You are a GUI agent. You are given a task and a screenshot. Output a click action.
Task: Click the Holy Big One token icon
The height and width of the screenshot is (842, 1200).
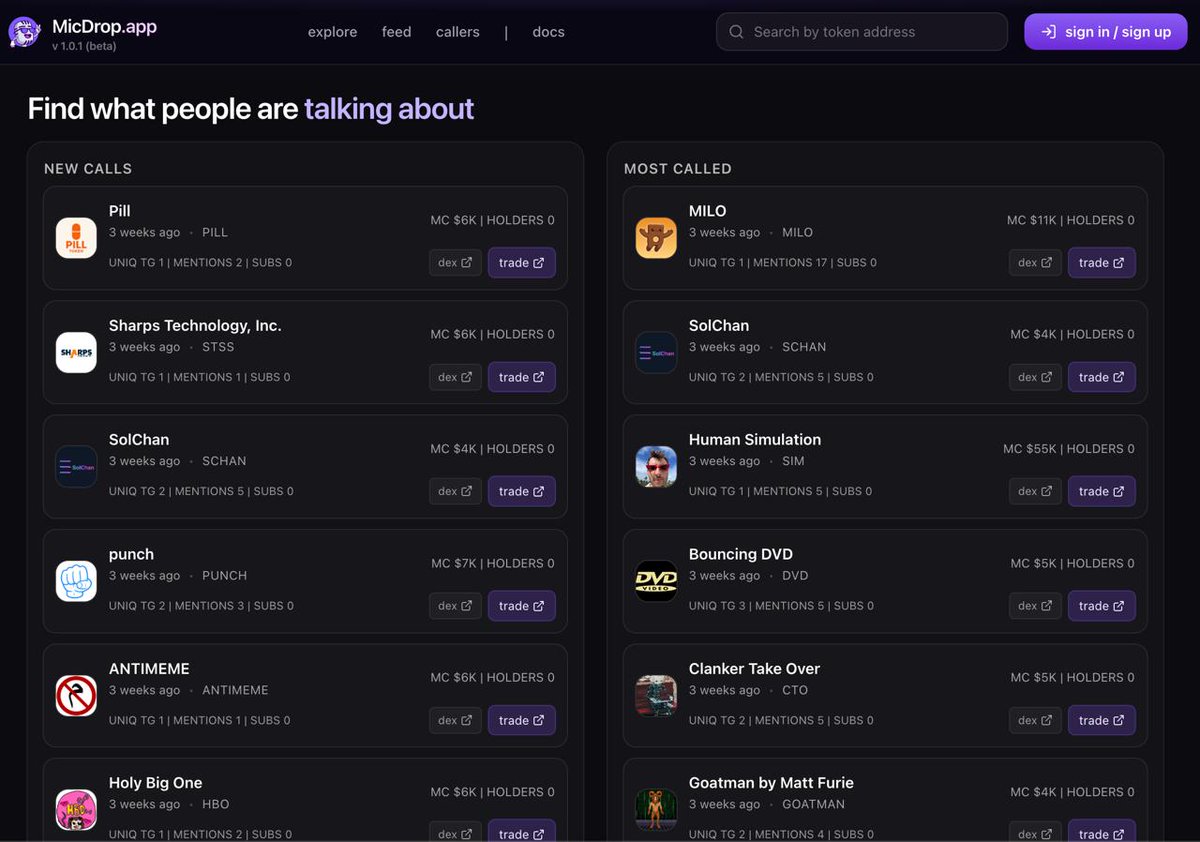[x=76, y=810]
